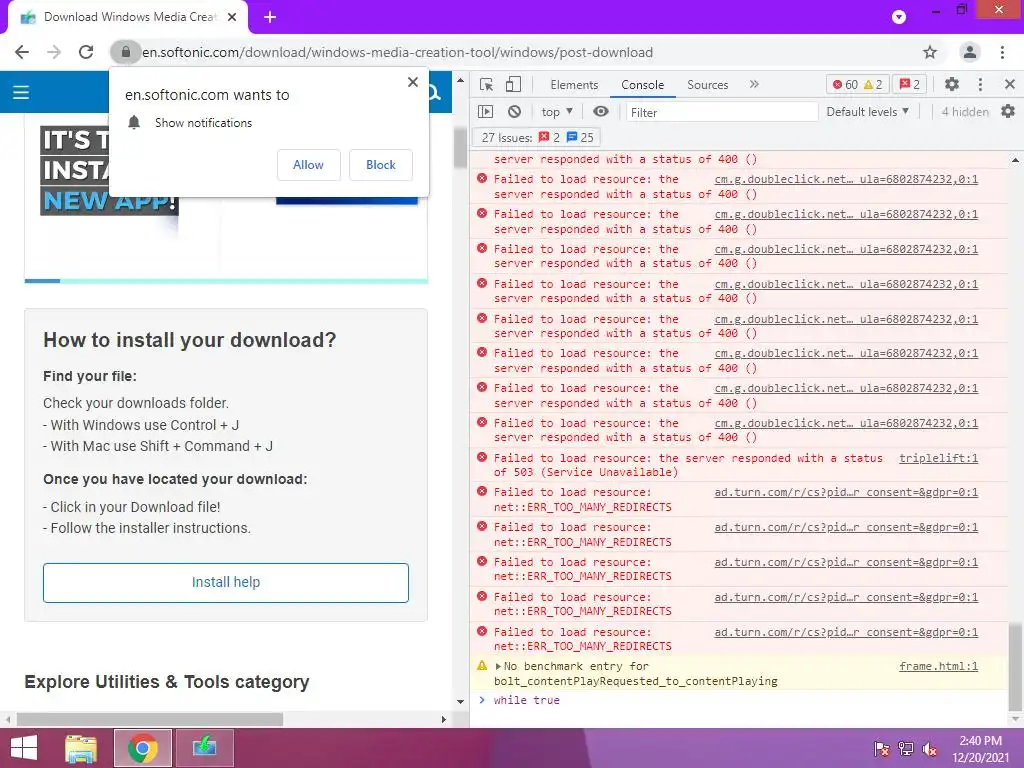Click the browser Forward arrow
This screenshot has height=768, width=1024.
tap(54, 52)
